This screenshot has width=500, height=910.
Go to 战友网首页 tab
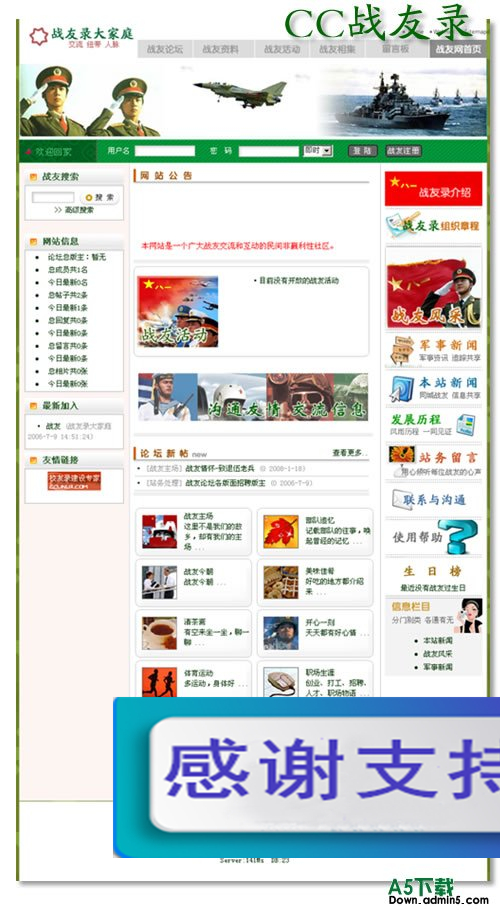[x=458, y=49]
